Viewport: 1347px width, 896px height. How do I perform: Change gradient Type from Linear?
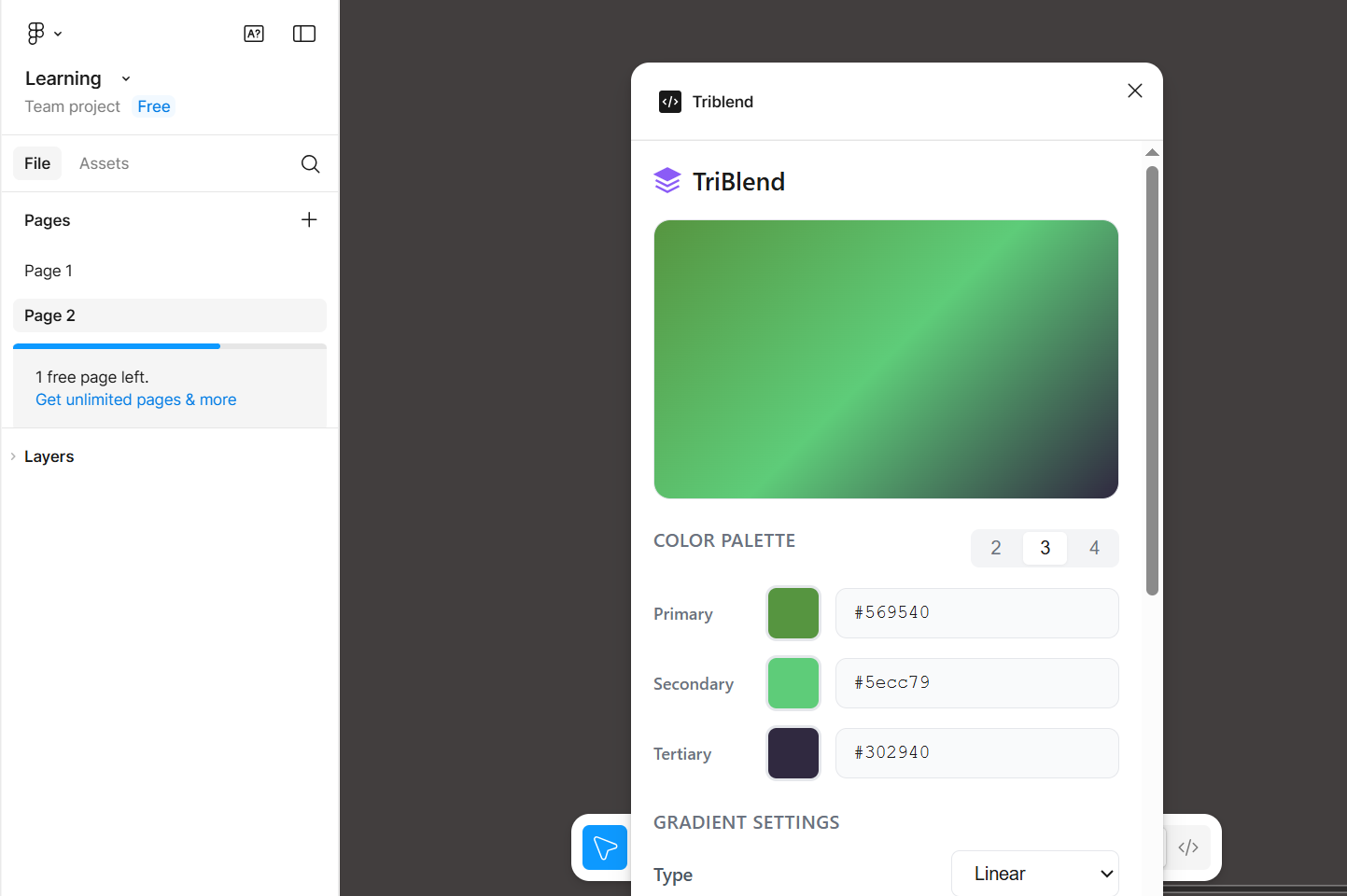[1034, 874]
